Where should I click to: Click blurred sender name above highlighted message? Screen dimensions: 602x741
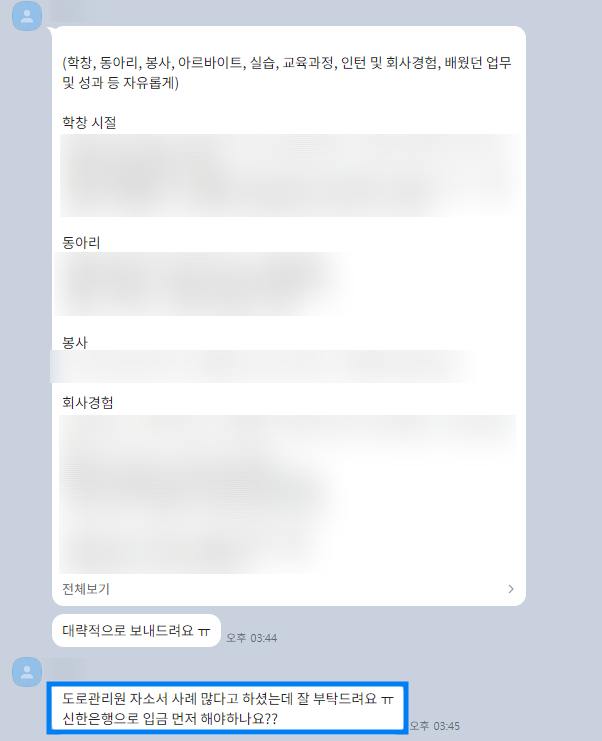(66, 667)
